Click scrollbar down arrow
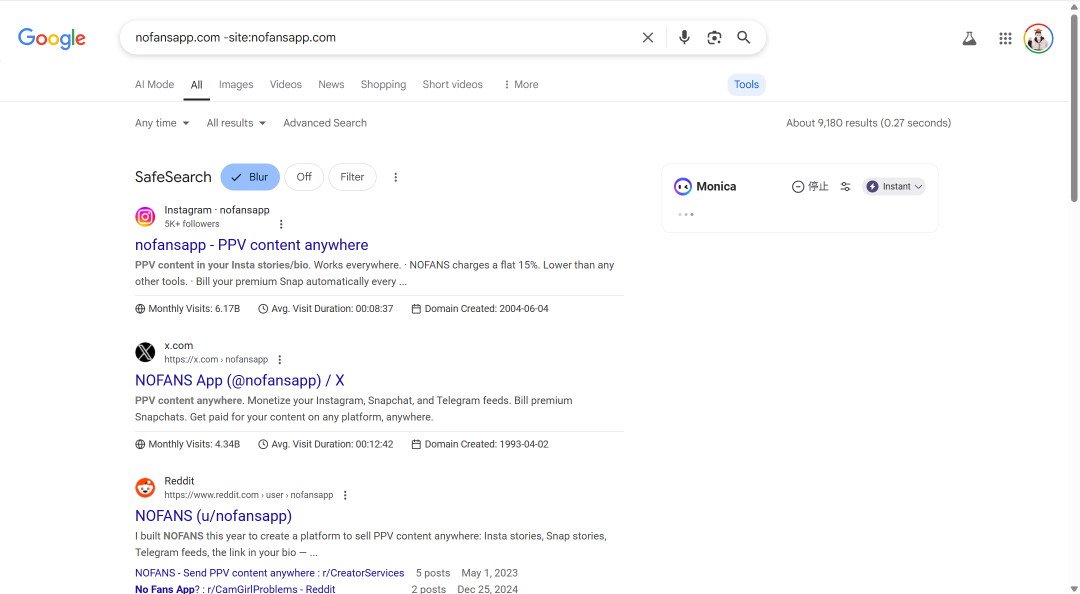The image size is (1080, 594). click(x=1074, y=588)
